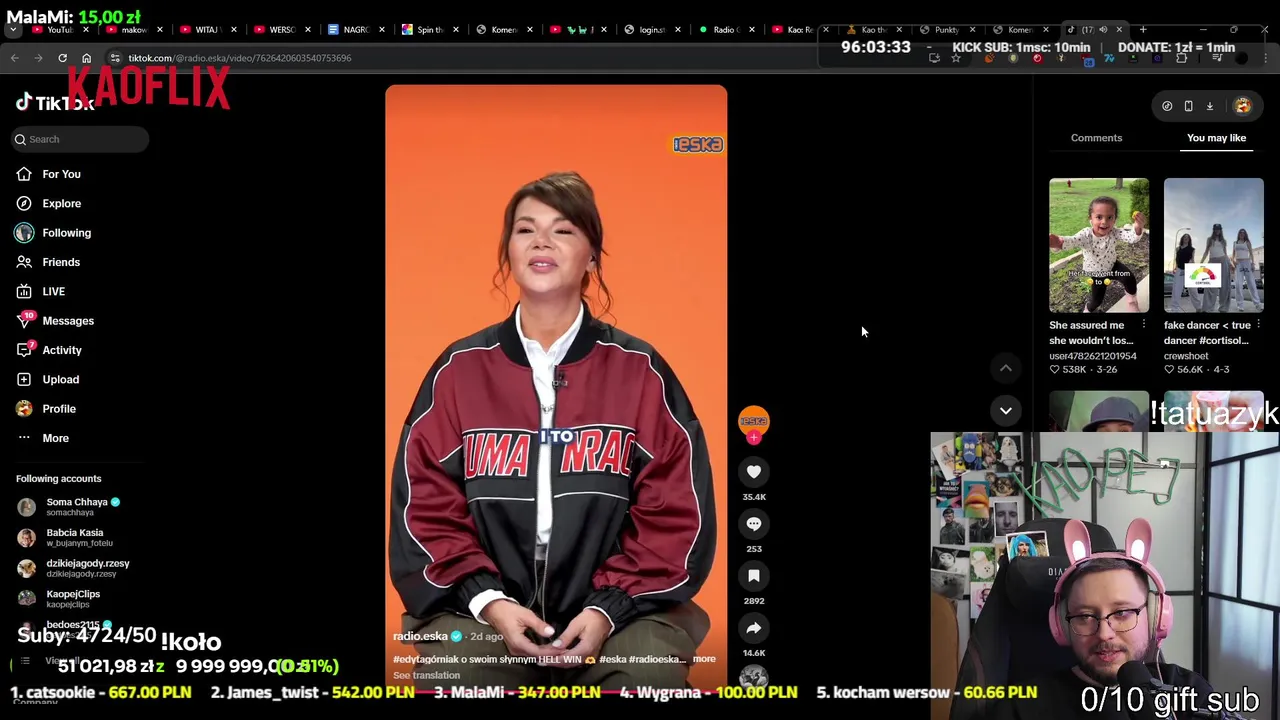
Task: Go to next video arrow
Action: pyautogui.click(x=1006, y=410)
